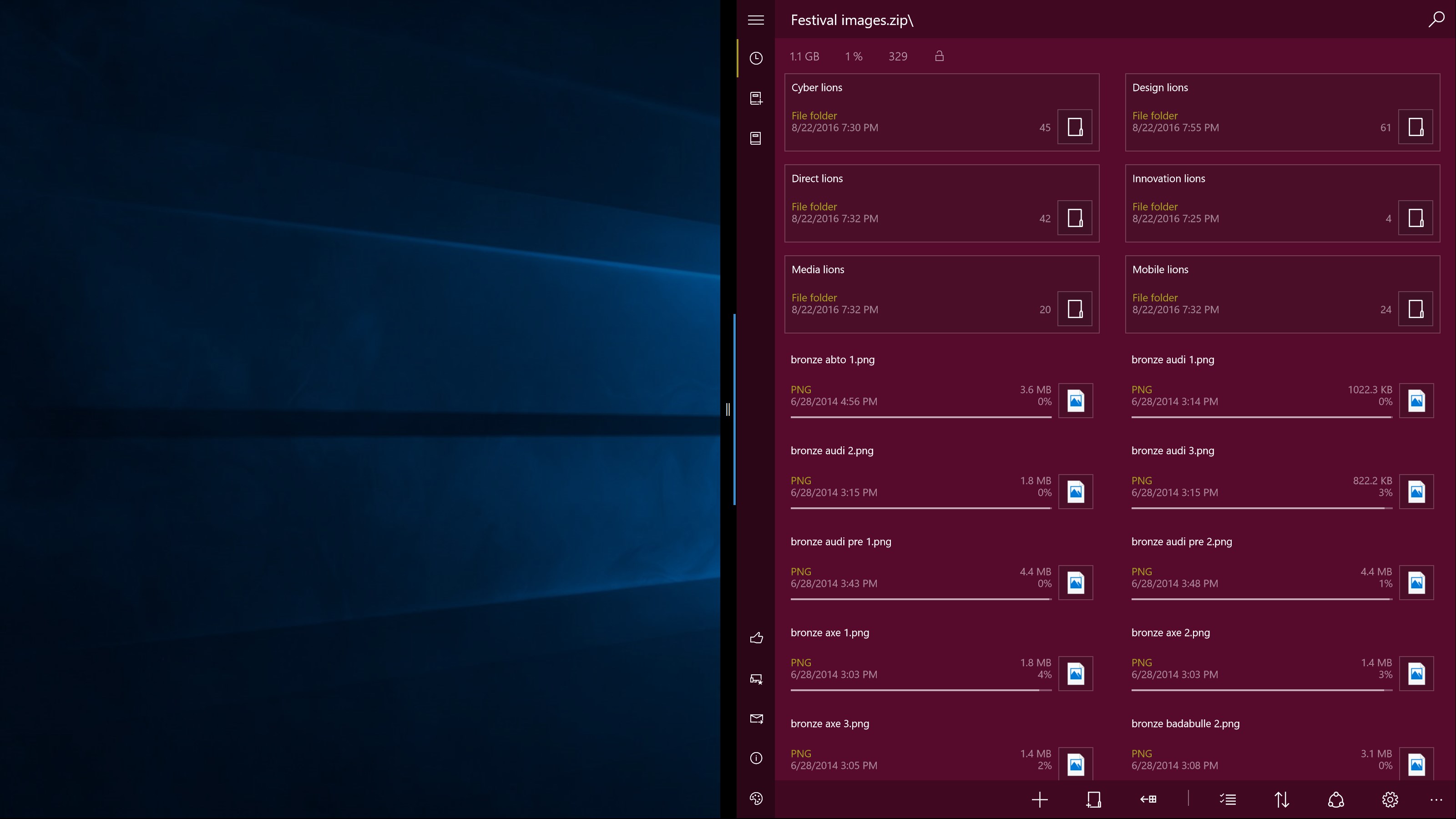1456x819 pixels.
Task: Open the envelope feedback icon
Action: point(756,718)
